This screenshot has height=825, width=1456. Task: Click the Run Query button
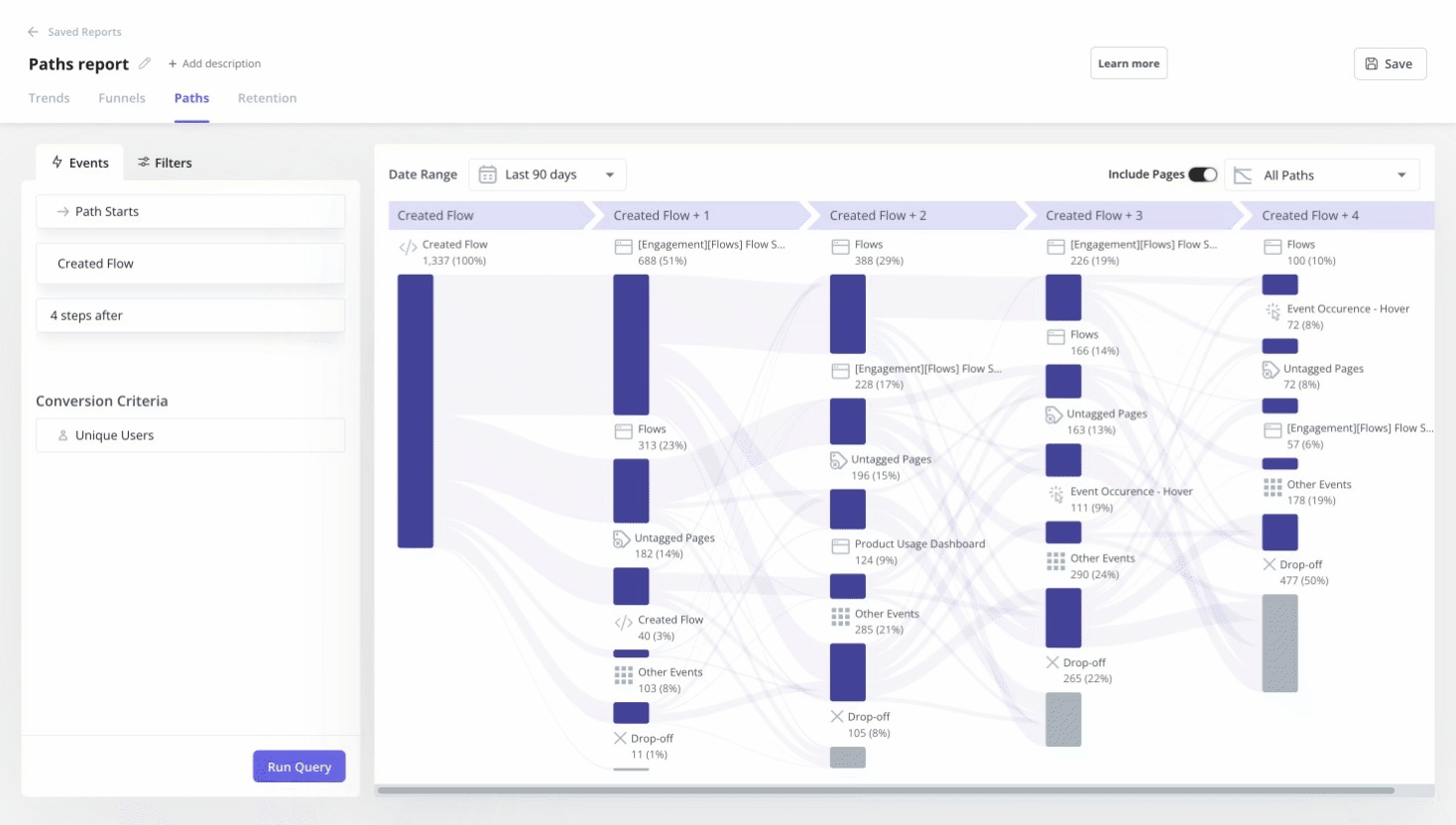tap(299, 766)
